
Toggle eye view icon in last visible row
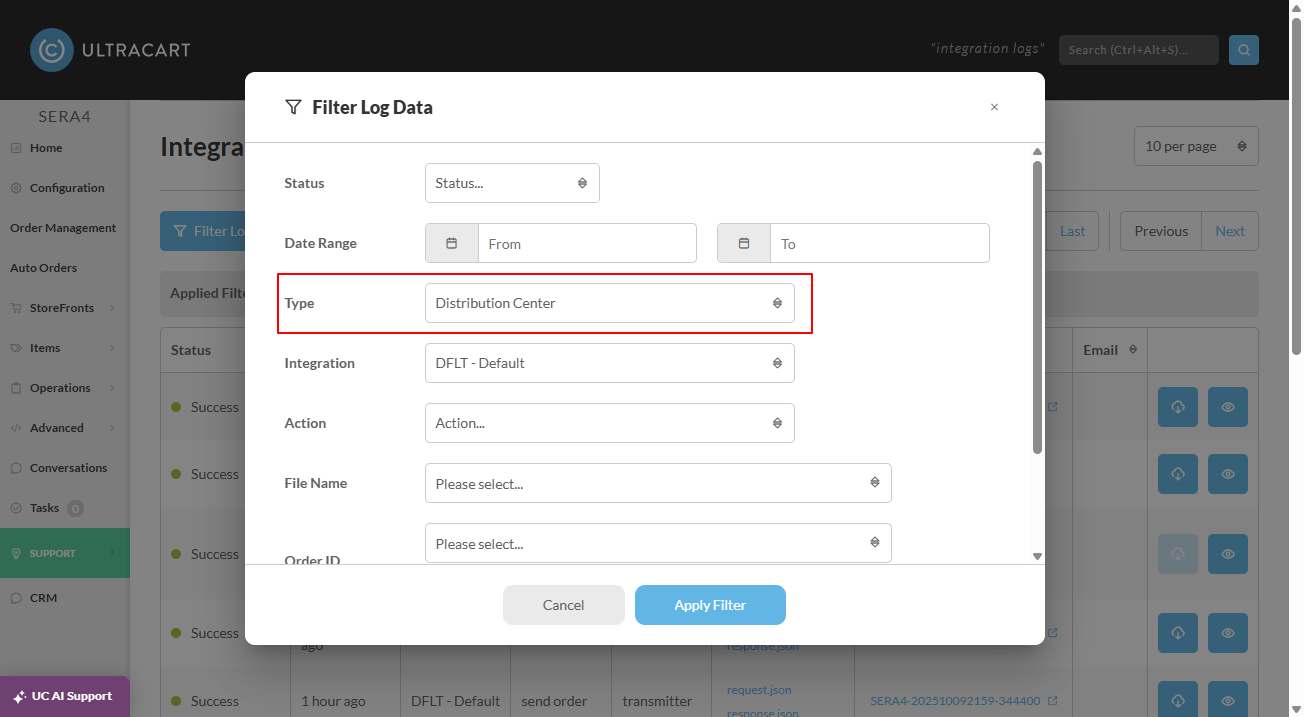(1228, 701)
